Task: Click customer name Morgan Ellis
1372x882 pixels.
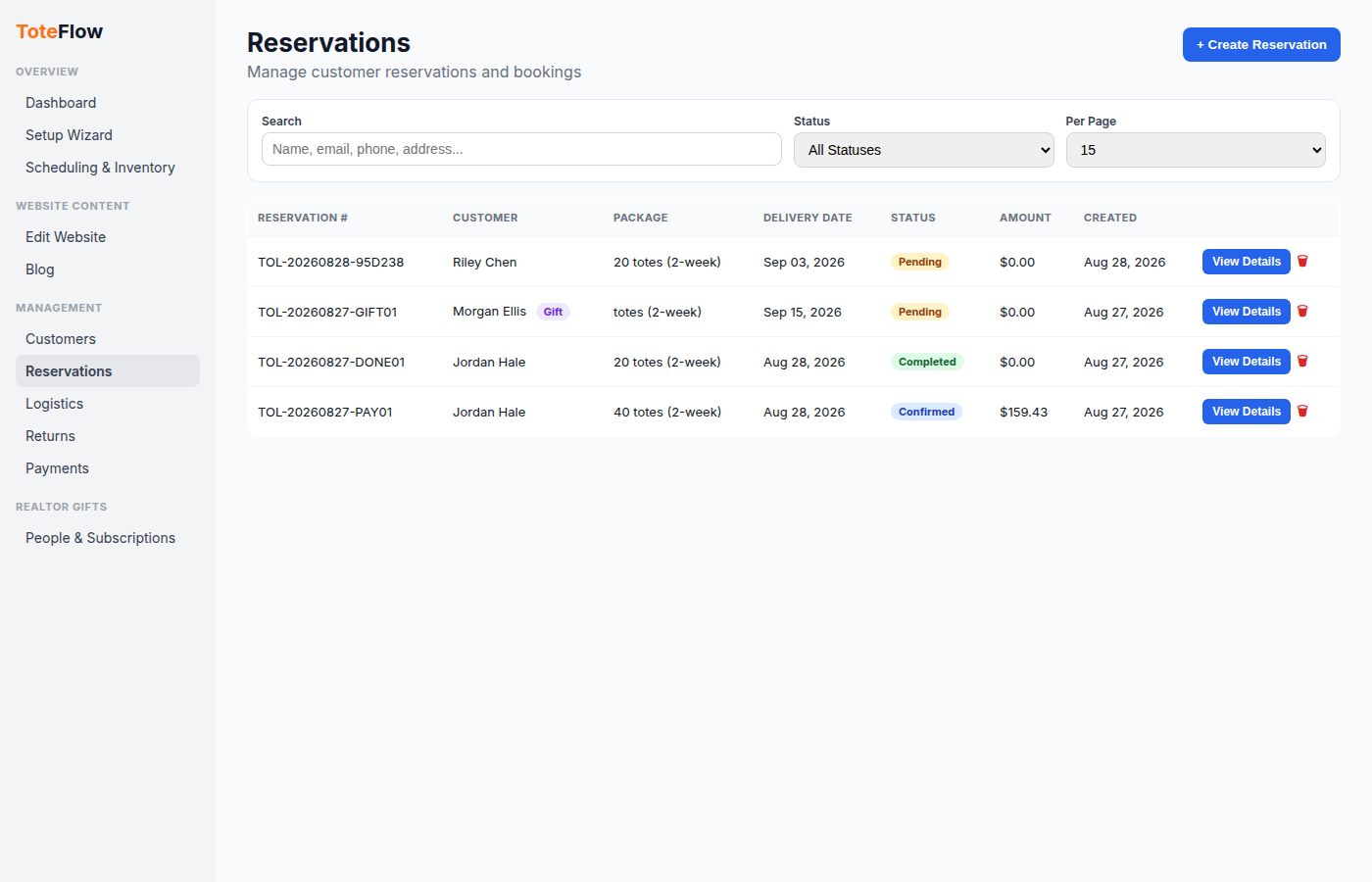Action: click(x=489, y=312)
